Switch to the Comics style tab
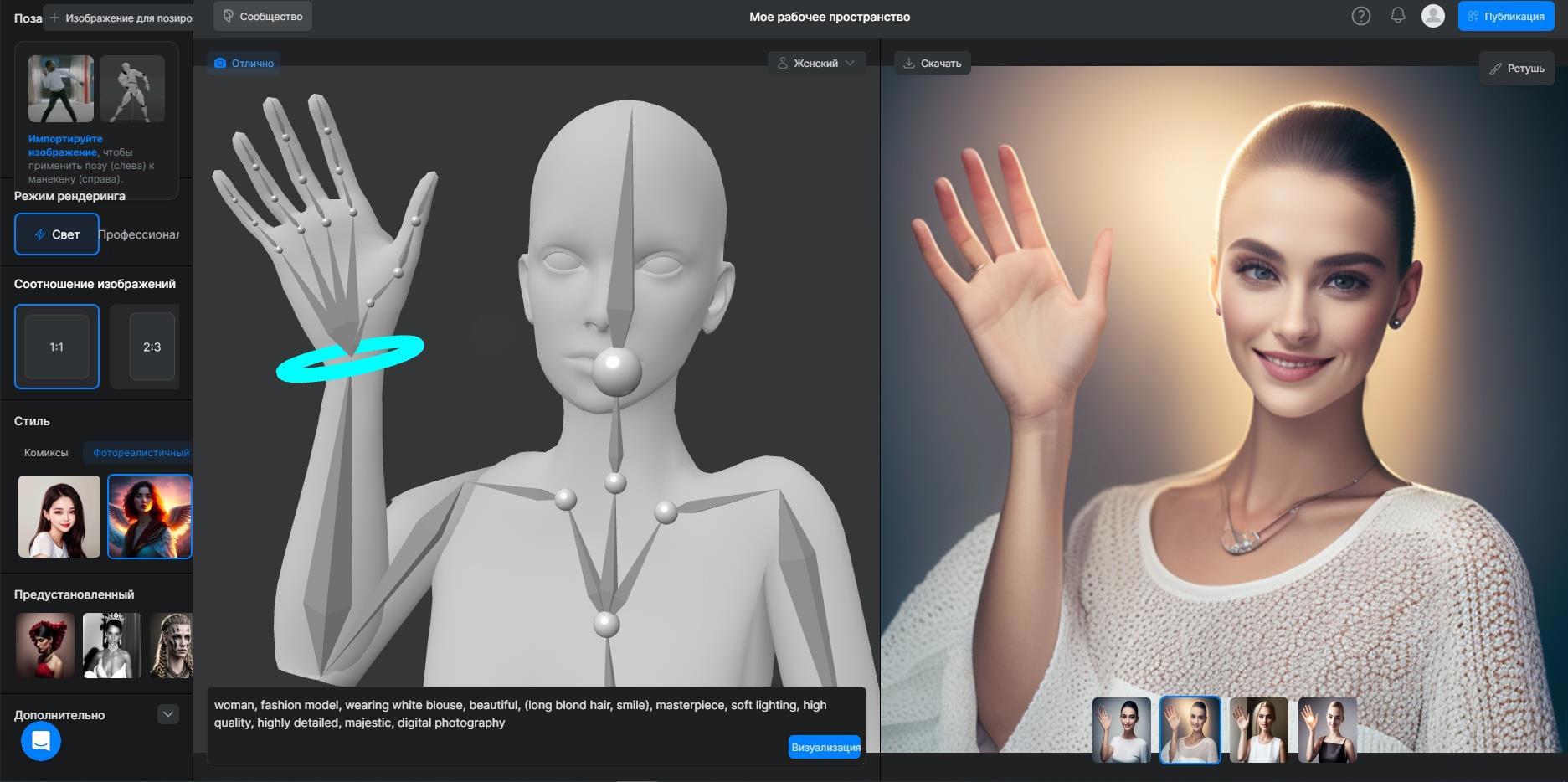1568x782 pixels. pos(46,453)
